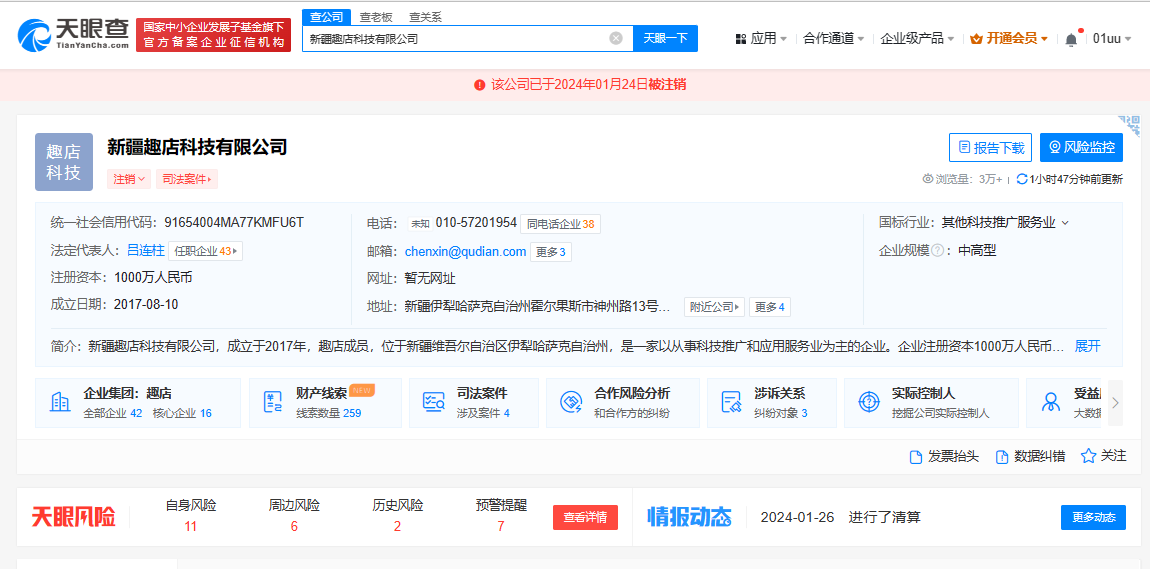Clear the search field with X icon
Viewport: 1150px width, 569px height.
point(616,39)
